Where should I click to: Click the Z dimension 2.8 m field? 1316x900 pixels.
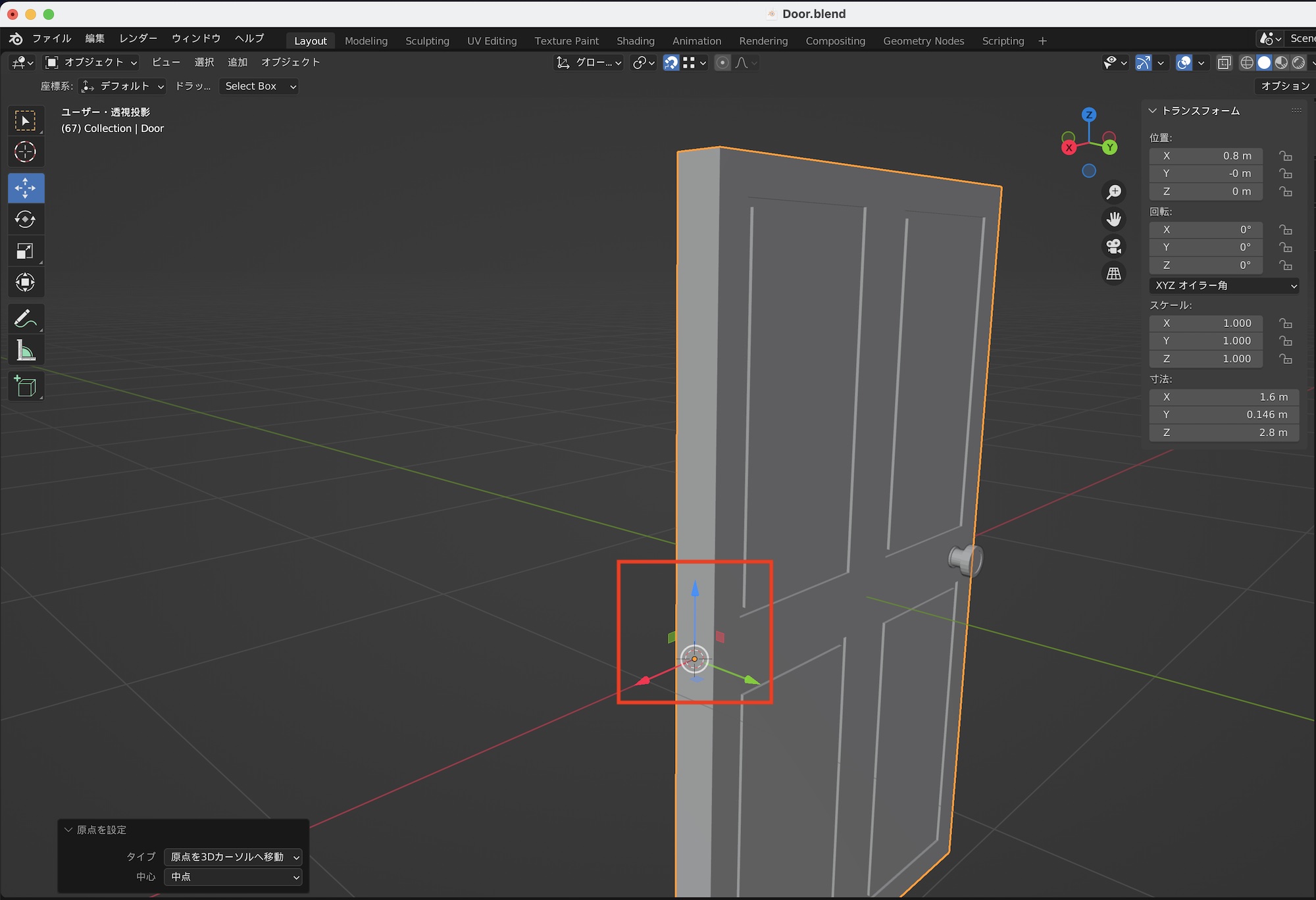(1224, 432)
